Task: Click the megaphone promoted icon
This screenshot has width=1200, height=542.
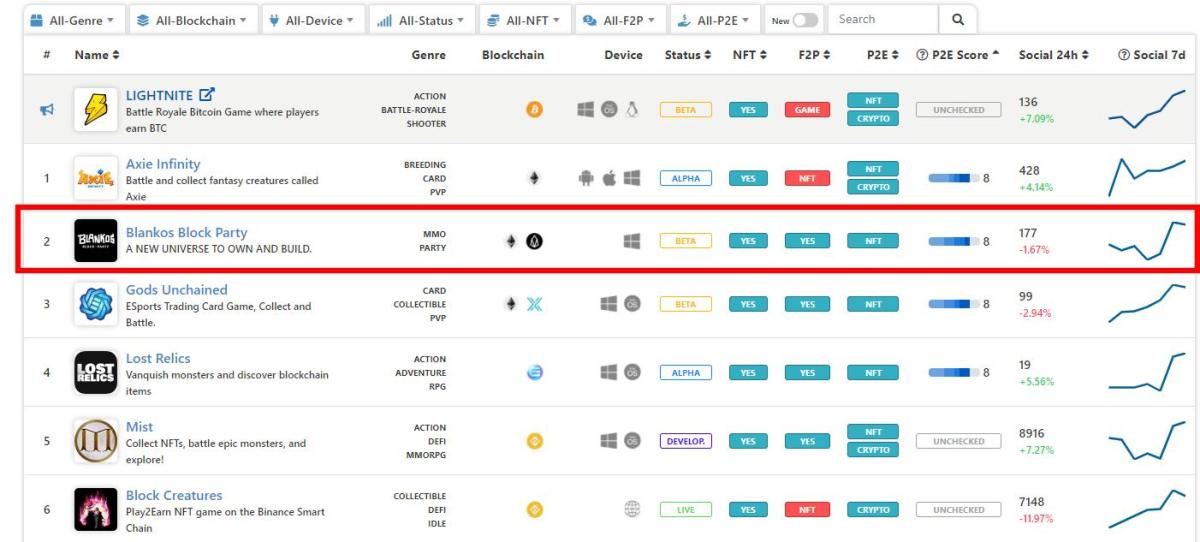Action: [x=46, y=110]
